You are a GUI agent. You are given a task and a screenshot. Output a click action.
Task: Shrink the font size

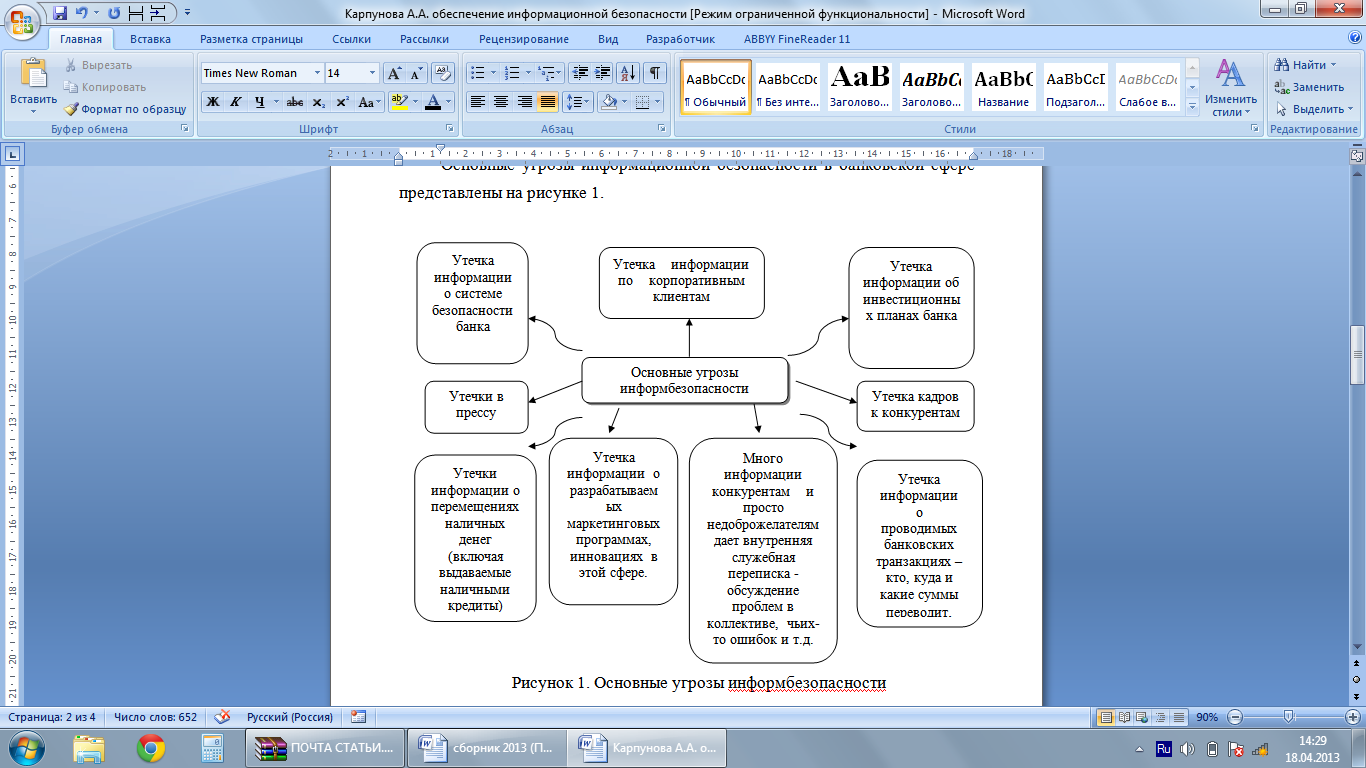click(x=416, y=73)
